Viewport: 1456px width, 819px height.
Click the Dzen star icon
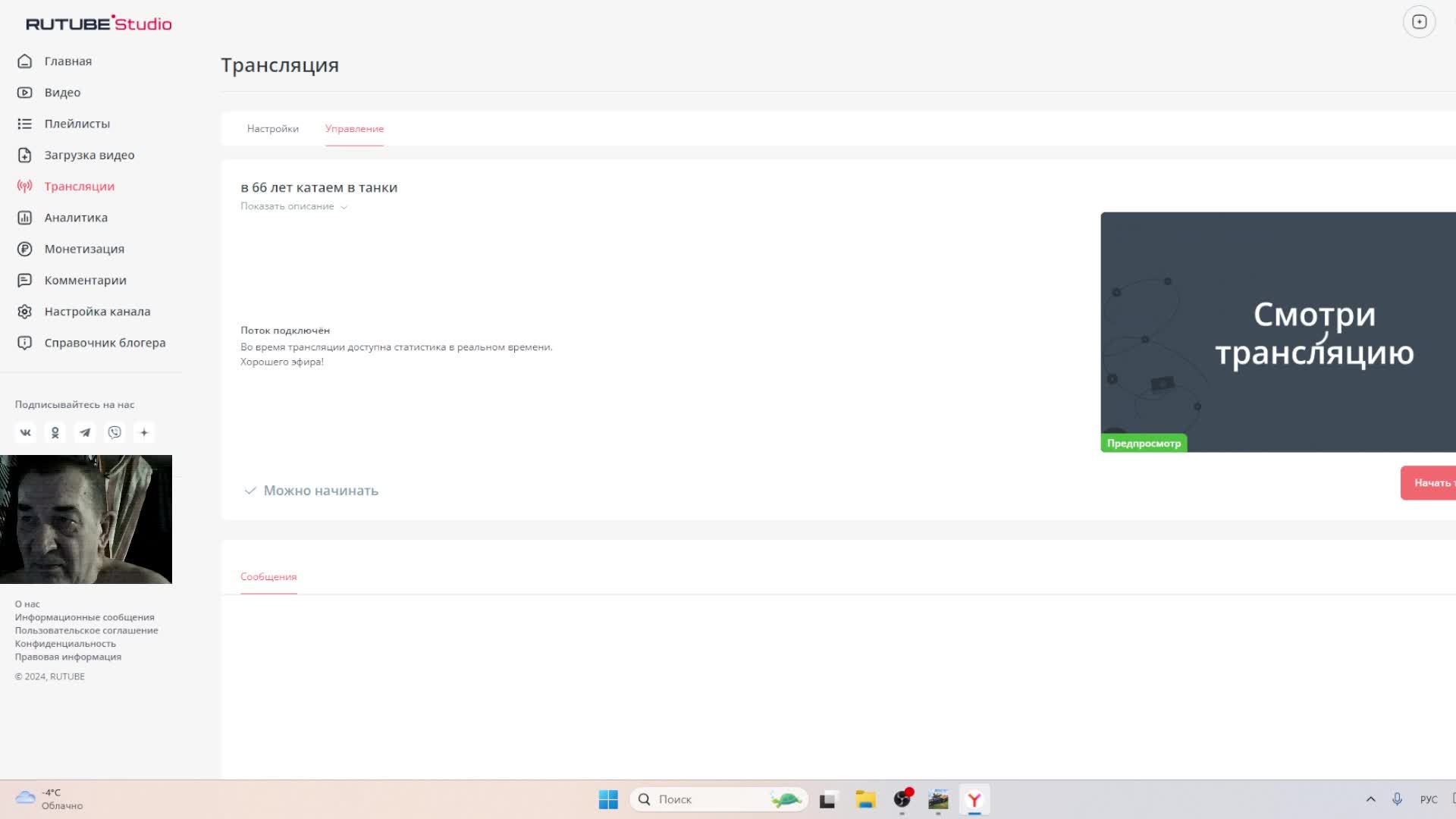144,432
